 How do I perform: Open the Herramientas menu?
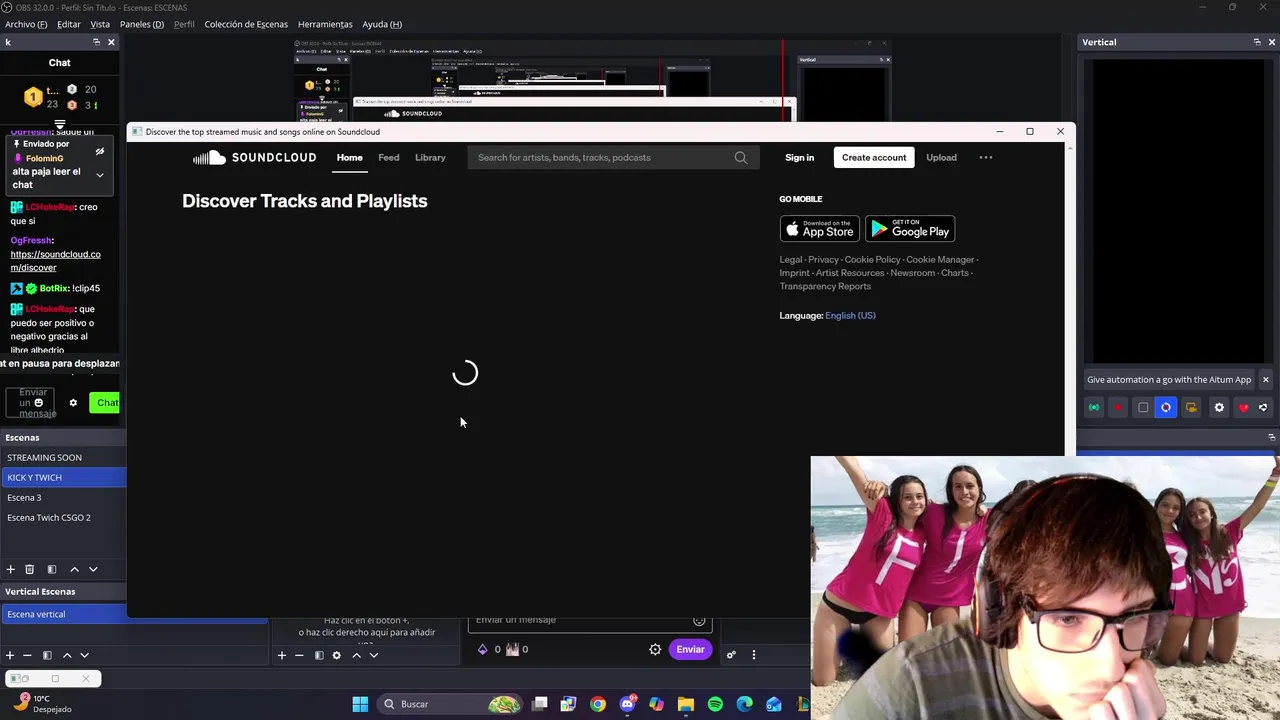(325, 24)
